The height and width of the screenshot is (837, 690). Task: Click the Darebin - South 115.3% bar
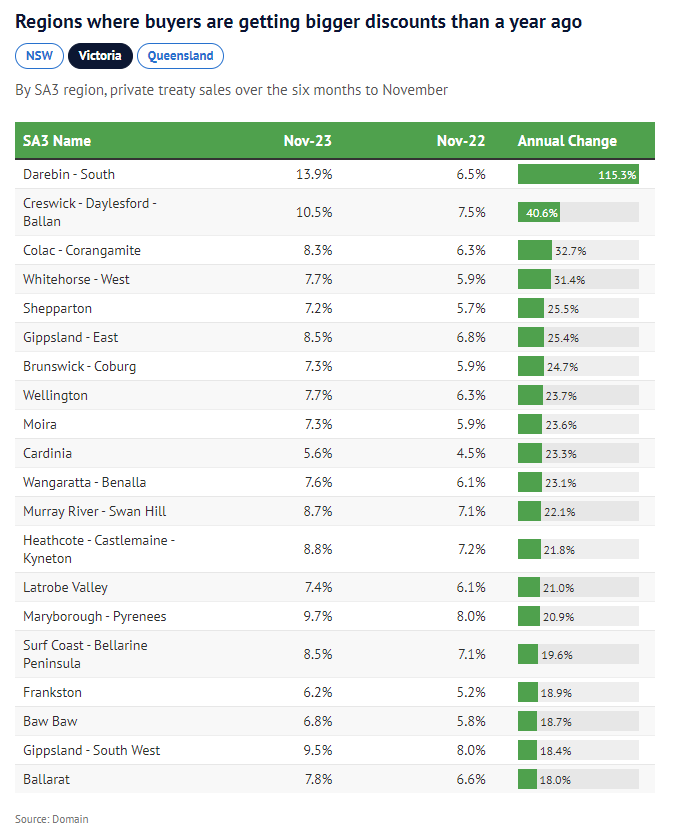pos(578,174)
